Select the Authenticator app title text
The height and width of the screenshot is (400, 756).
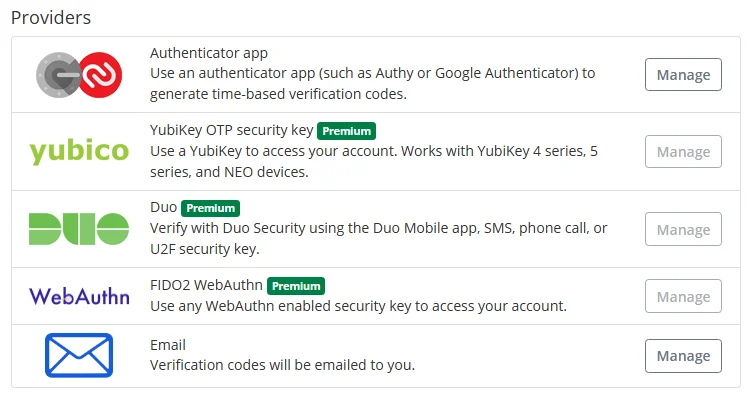(x=209, y=53)
